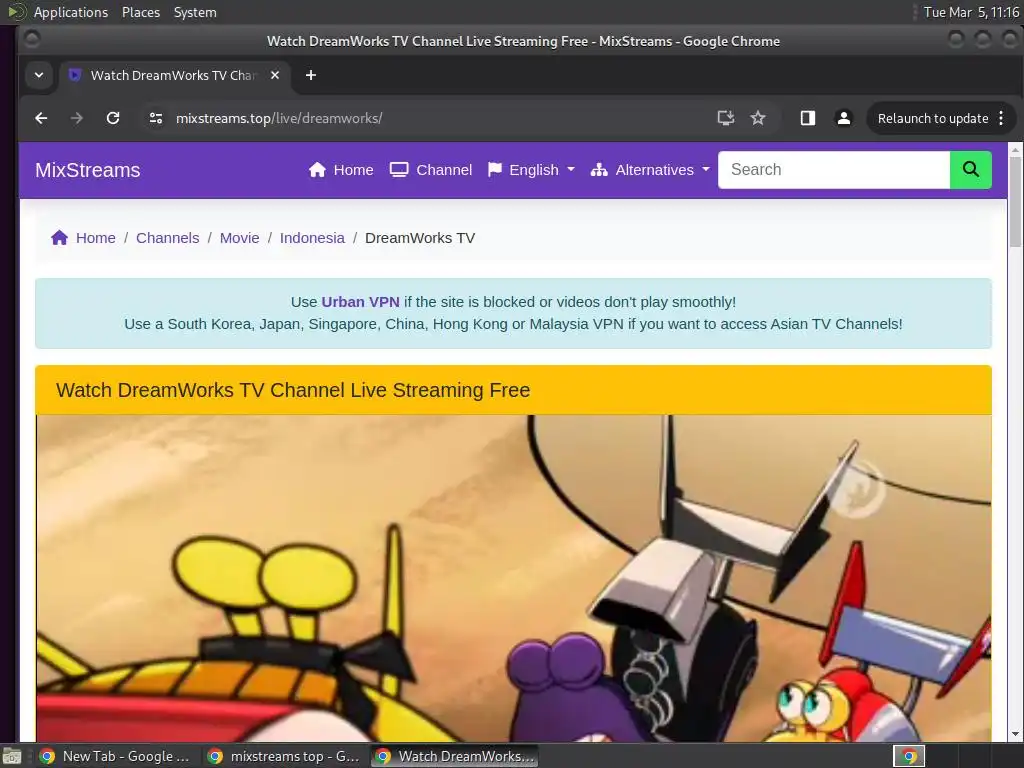
Task: Open Movie breadcrumb link
Action: click(x=239, y=238)
